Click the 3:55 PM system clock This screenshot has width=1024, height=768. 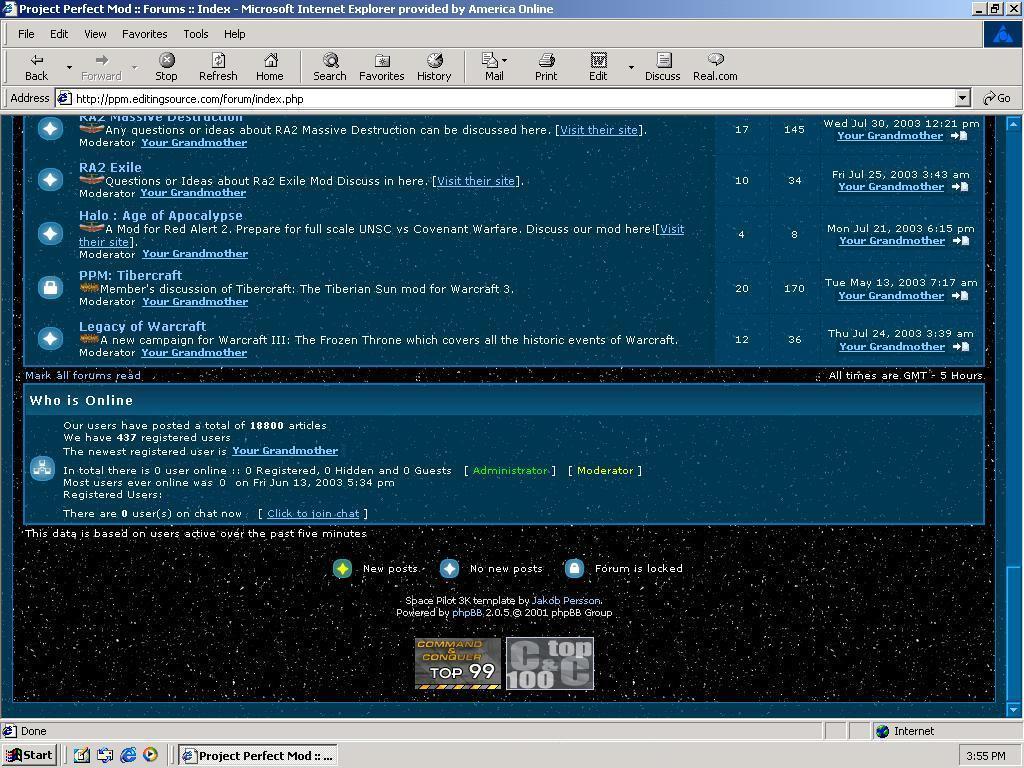click(985, 756)
